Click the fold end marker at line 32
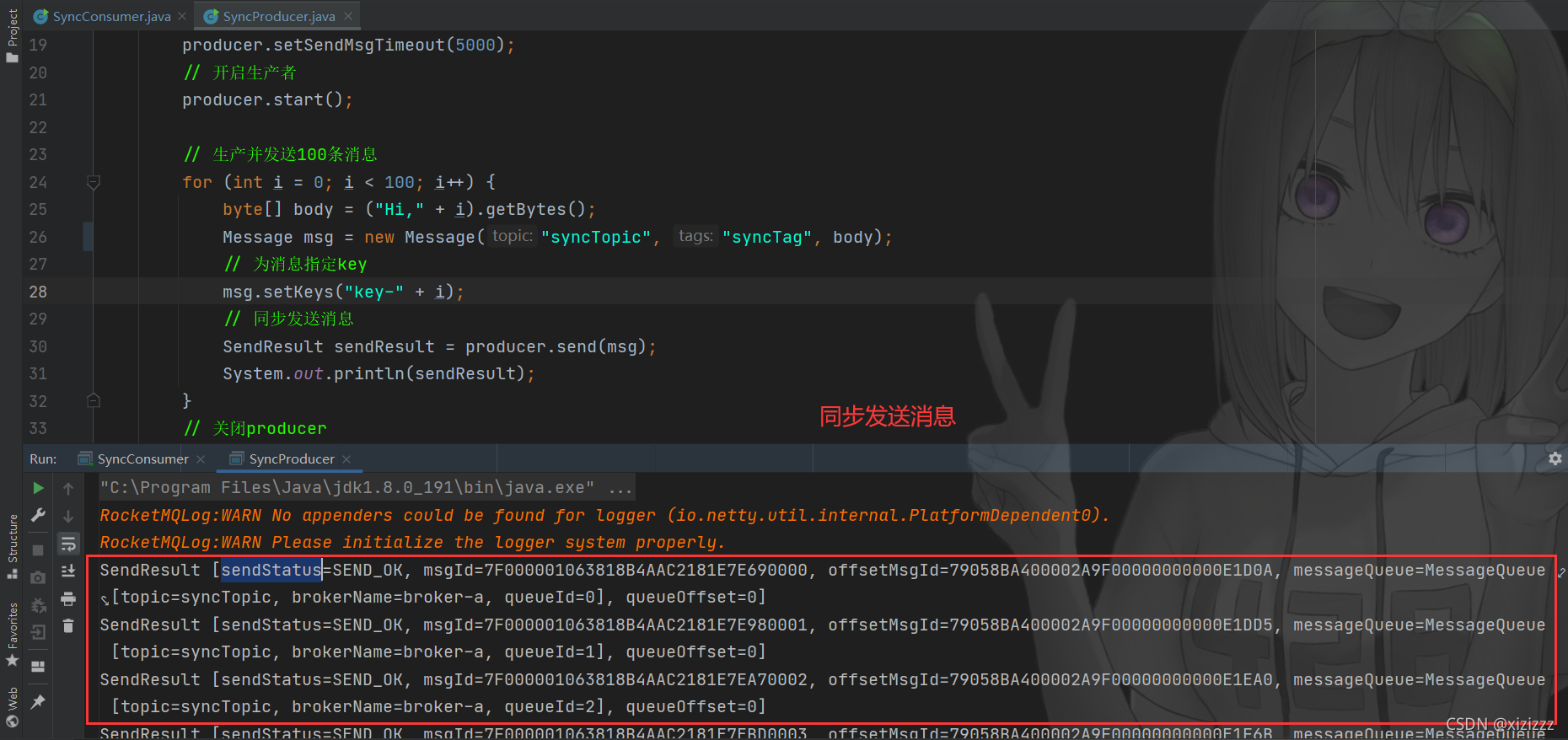 [x=94, y=400]
